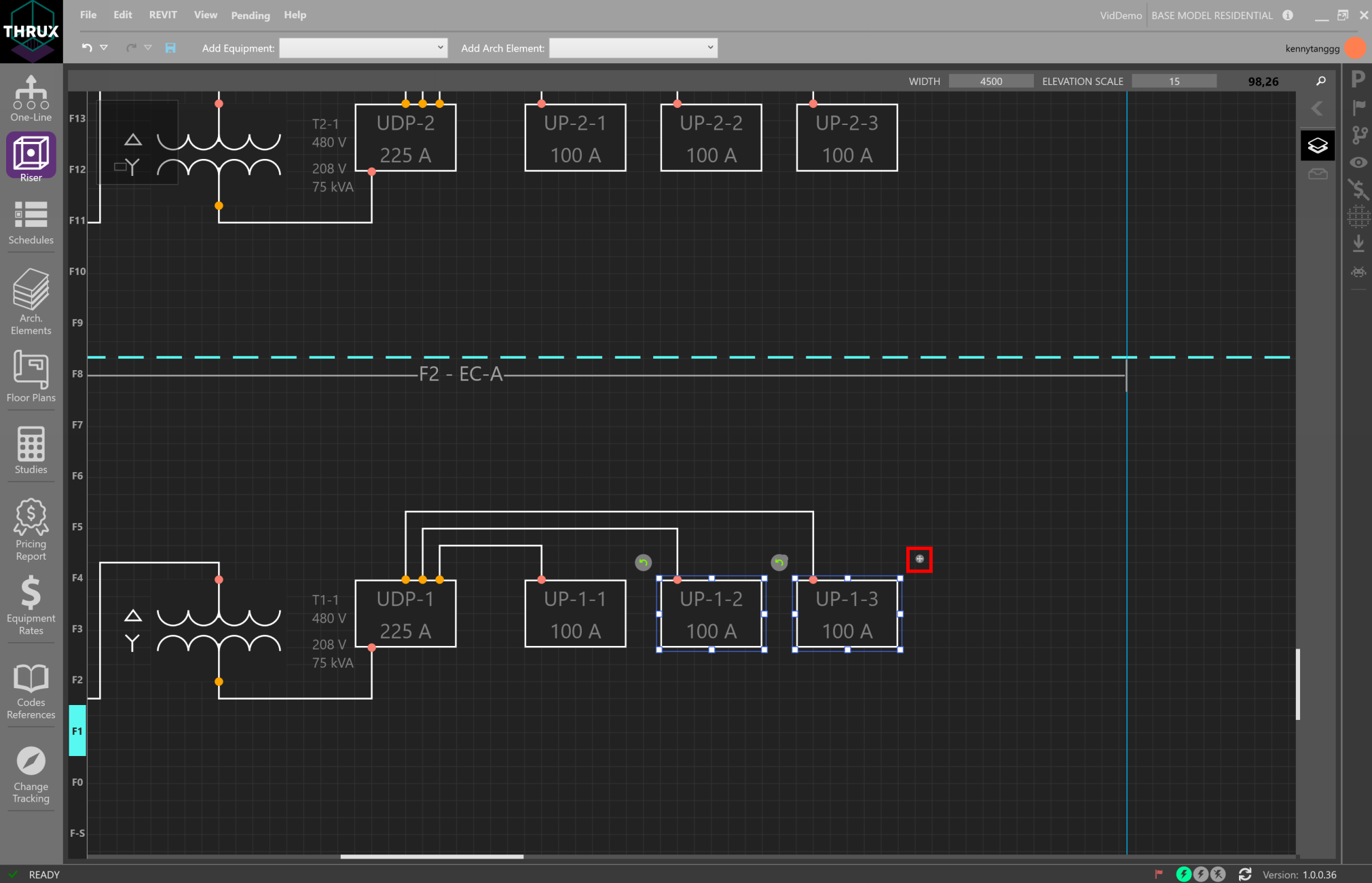
Task: Open the Schedules panel
Action: [x=30, y=221]
